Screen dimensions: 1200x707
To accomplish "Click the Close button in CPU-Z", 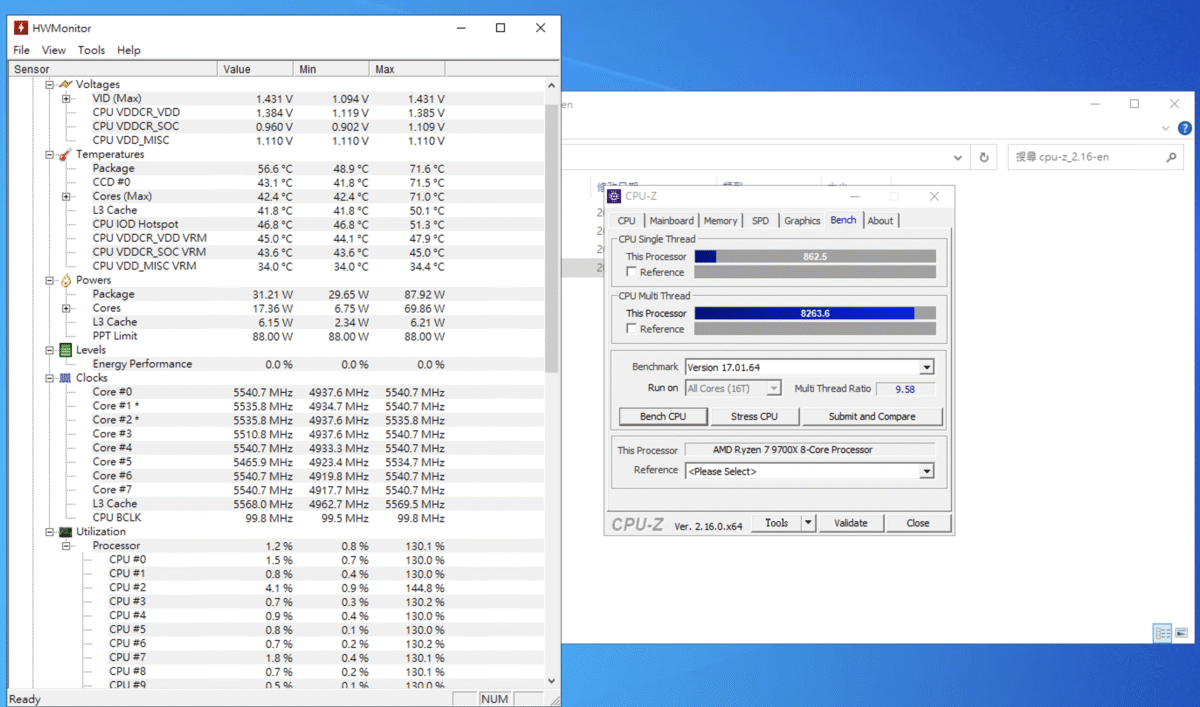I will tap(918, 523).
